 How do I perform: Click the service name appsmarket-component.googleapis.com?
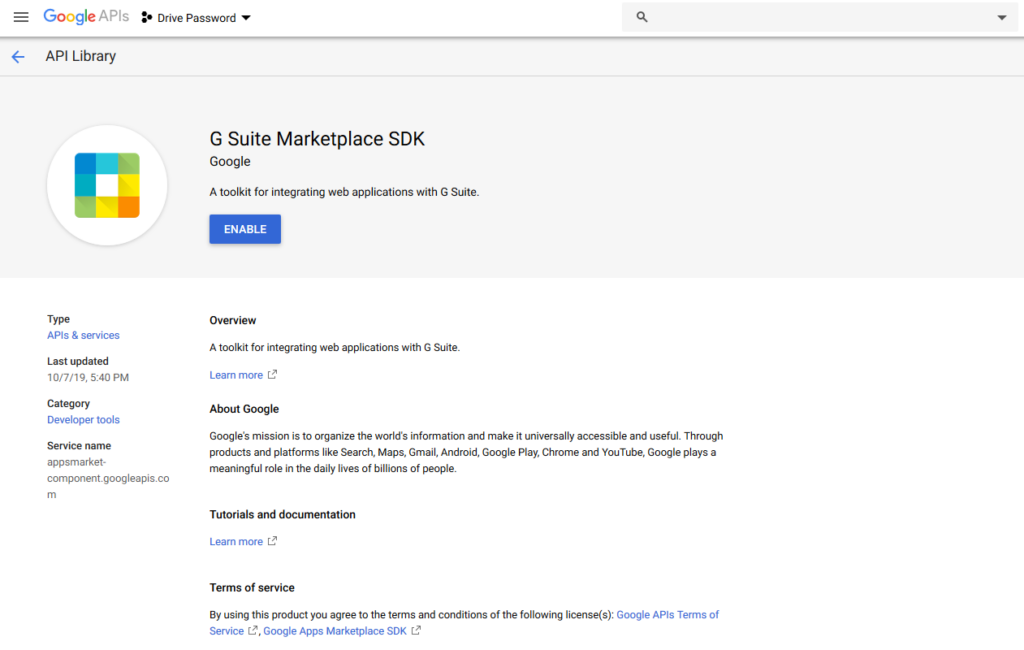108,478
